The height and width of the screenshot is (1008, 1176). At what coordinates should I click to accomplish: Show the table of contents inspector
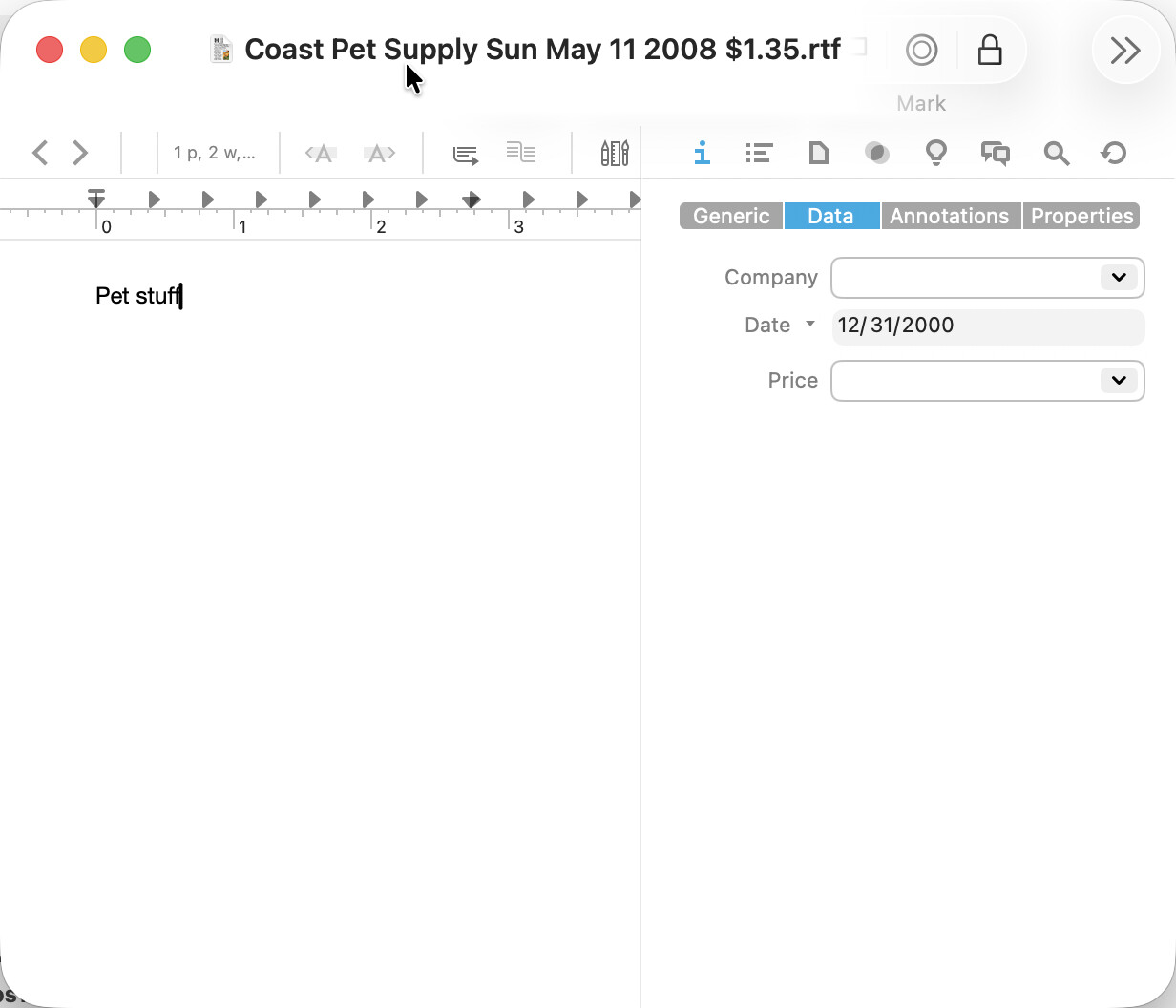click(x=759, y=153)
